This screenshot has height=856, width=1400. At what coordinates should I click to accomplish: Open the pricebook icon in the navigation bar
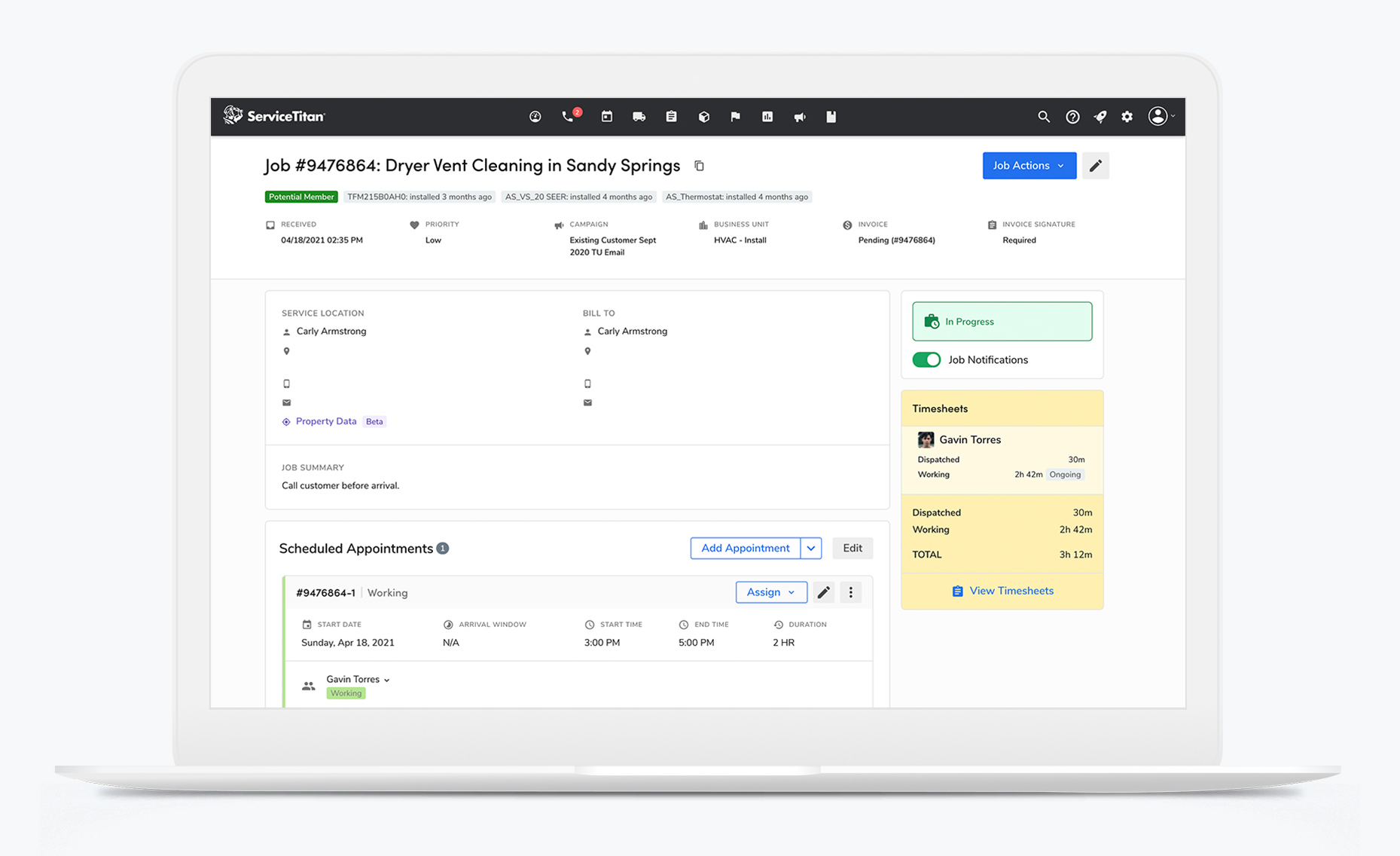click(831, 117)
